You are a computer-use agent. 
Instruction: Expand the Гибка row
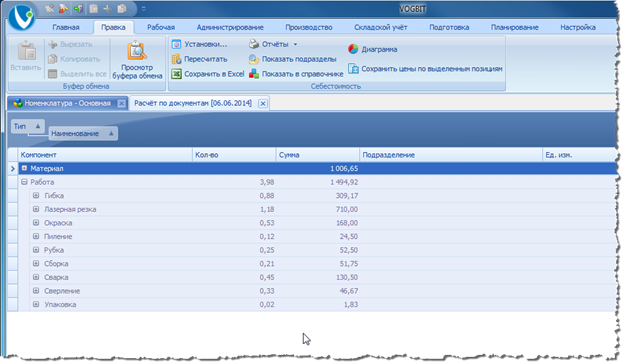36,196
